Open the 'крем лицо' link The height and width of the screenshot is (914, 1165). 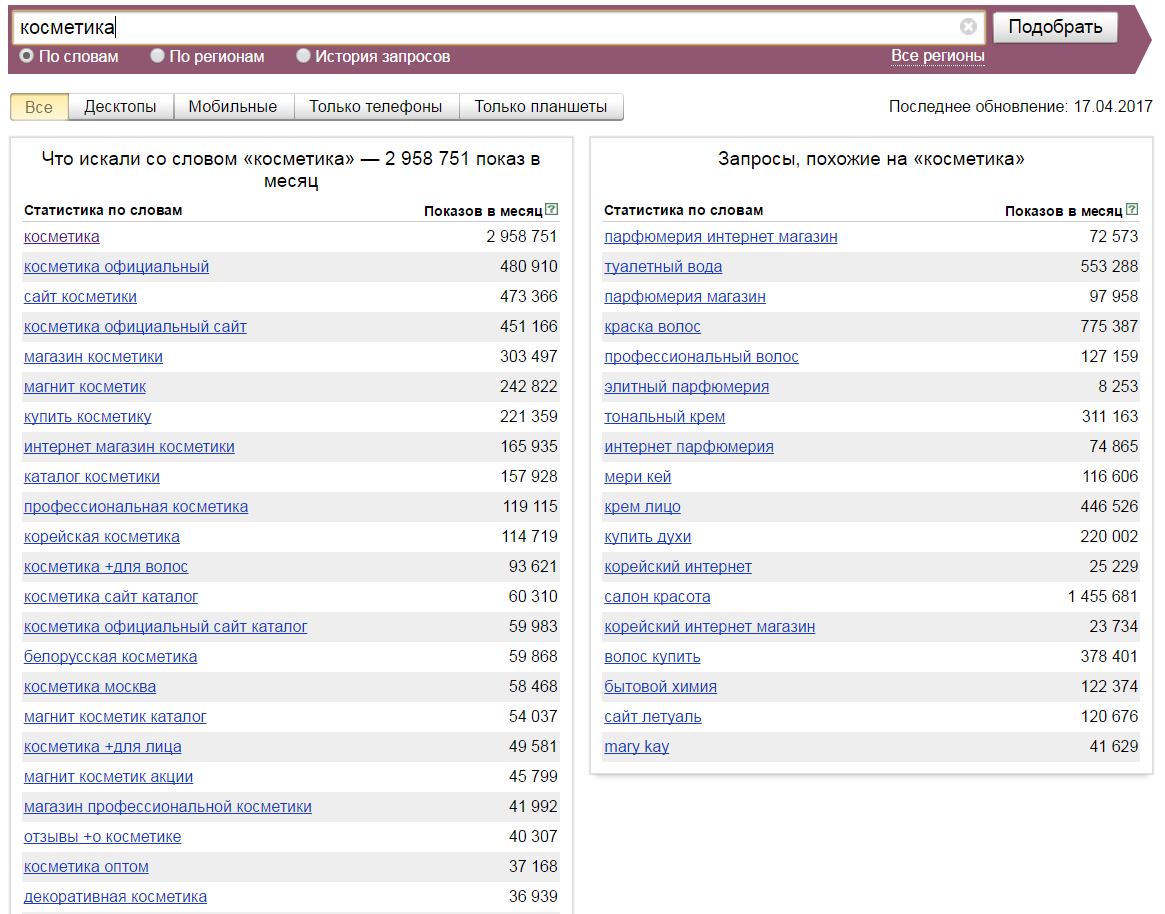pos(642,507)
